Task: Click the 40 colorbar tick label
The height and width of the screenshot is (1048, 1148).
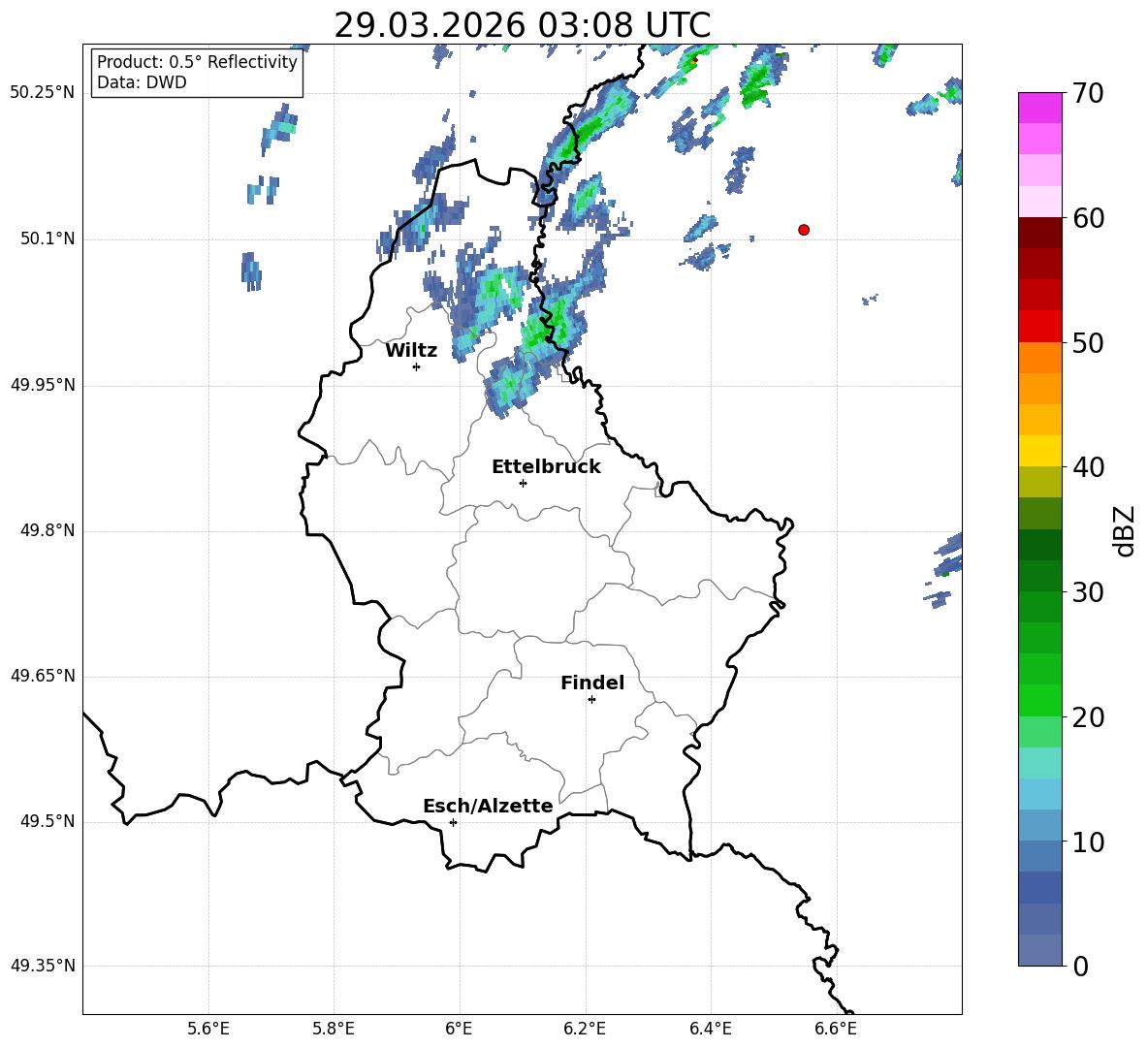Action: (x=1088, y=467)
